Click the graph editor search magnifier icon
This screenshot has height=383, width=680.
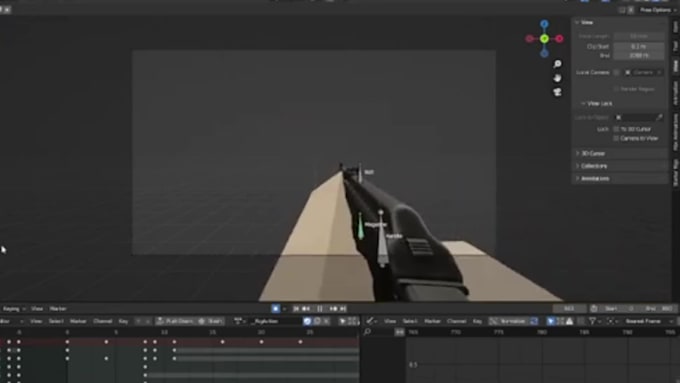click(x=367, y=332)
